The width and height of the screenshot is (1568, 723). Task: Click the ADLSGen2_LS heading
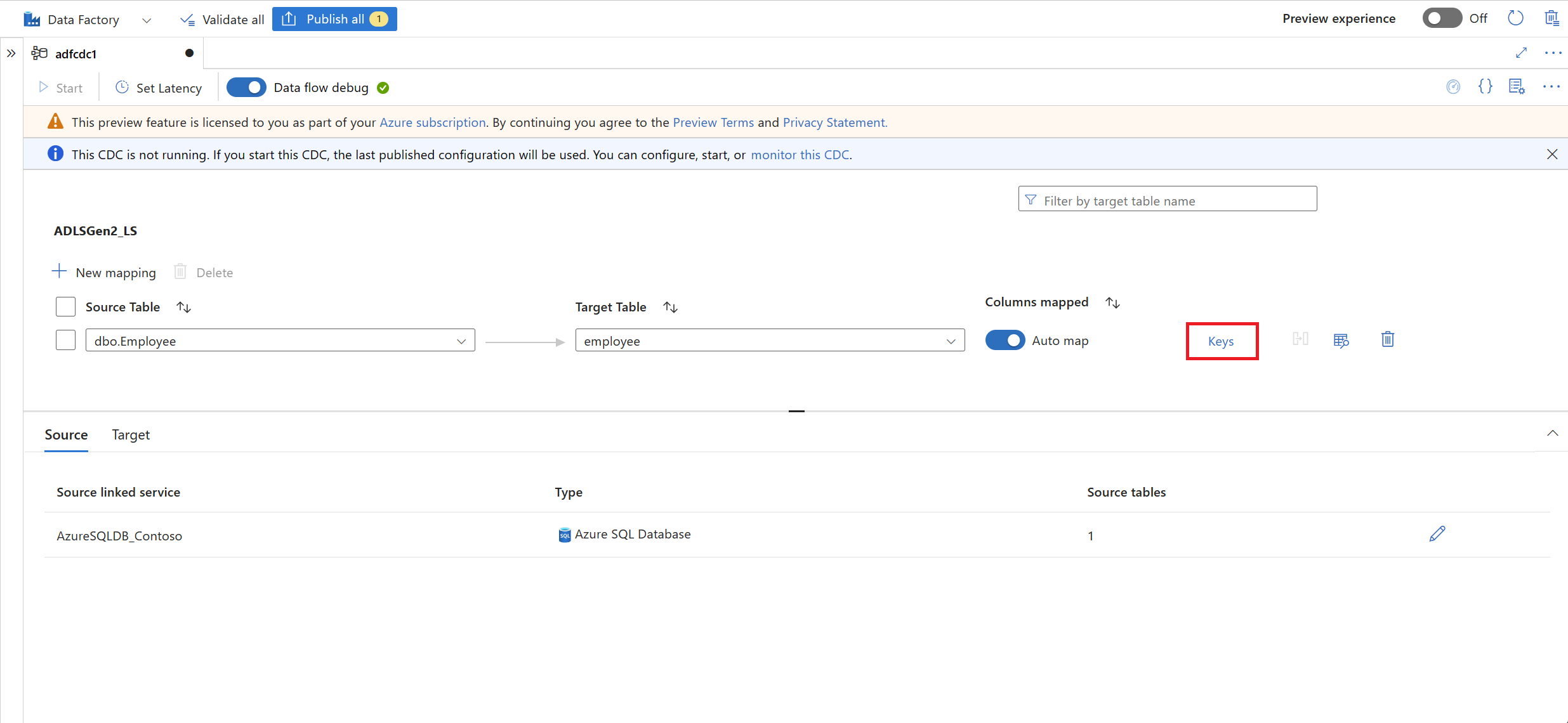coord(95,231)
